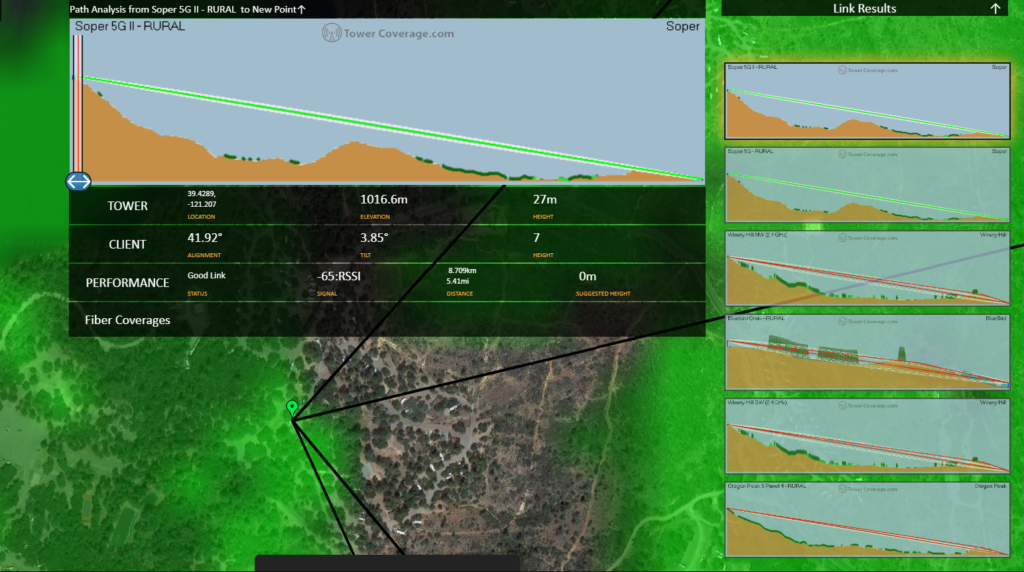The width and height of the screenshot is (1024, 572).
Task: Open the Winery Hill SW link result thumbnail
Action: [x=867, y=436]
